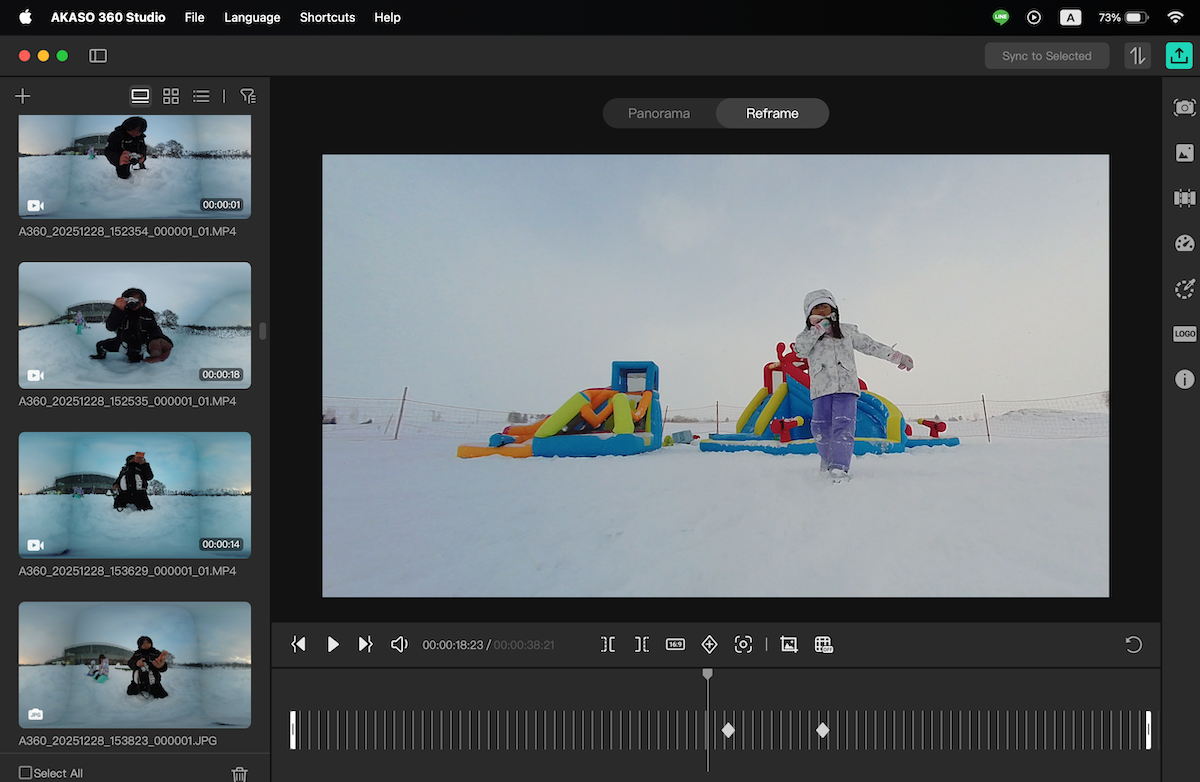Click the trash icon to delete files

pyautogui.click(x=239, y=773)
